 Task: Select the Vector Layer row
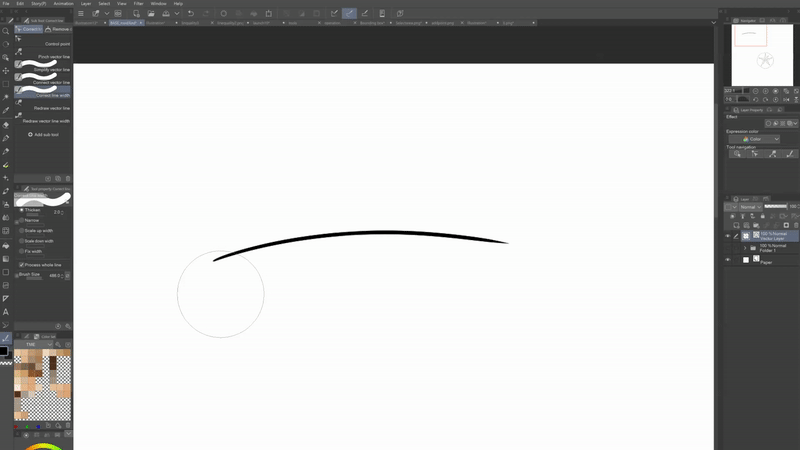tap(769, 236)
